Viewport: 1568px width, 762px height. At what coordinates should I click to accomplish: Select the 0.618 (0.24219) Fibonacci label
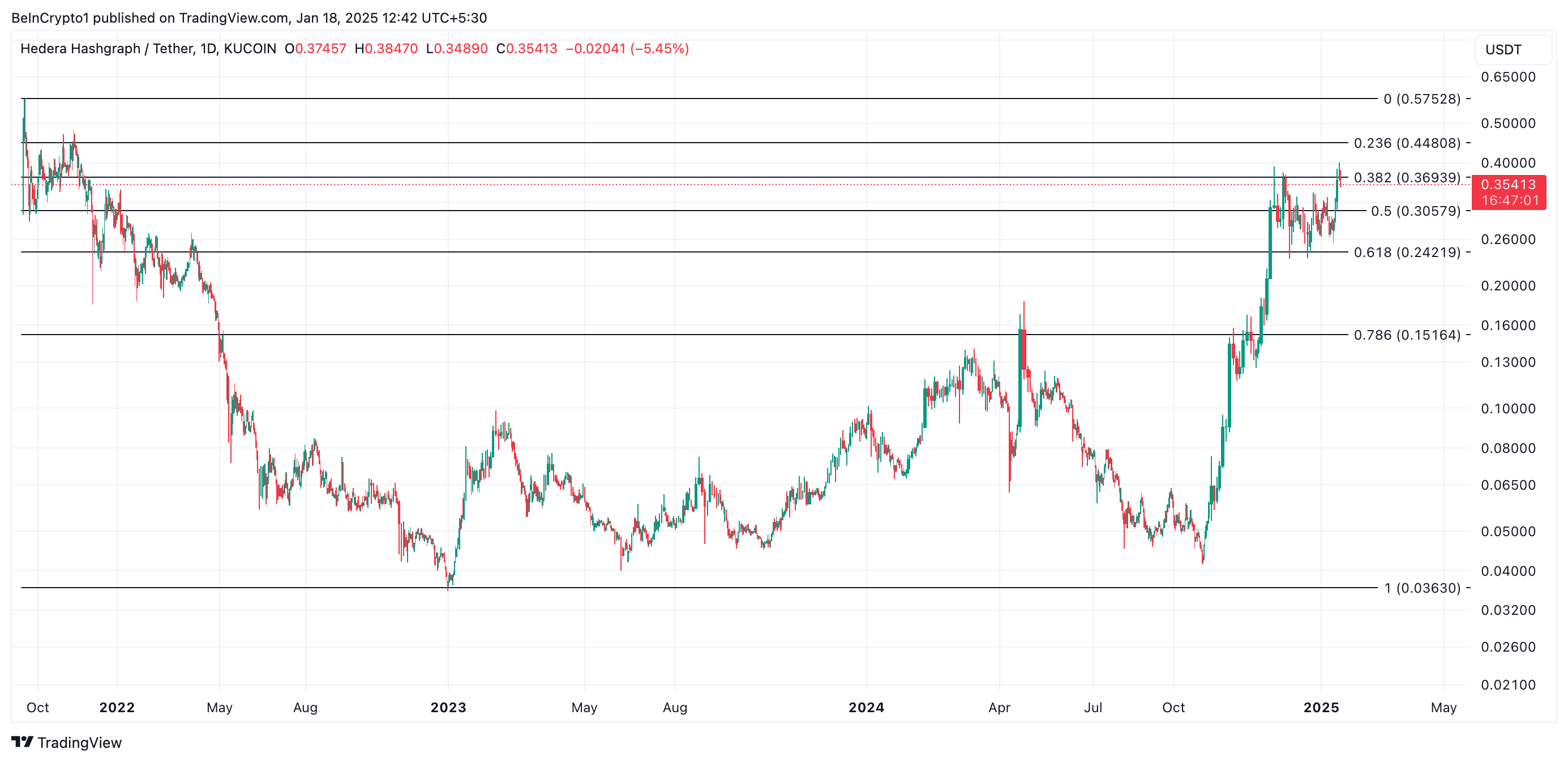pos(1406,252)
